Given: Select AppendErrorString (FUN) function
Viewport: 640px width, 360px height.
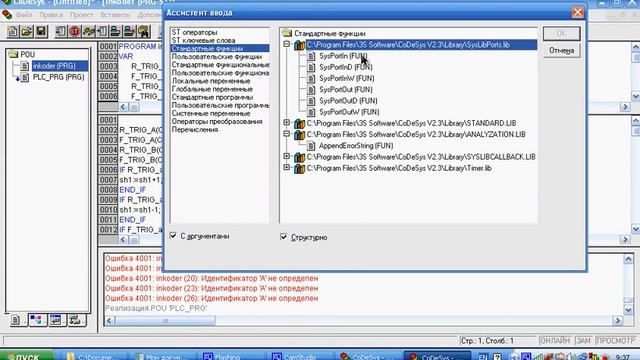Looking at the screenshot, I should tap(356, 146).
